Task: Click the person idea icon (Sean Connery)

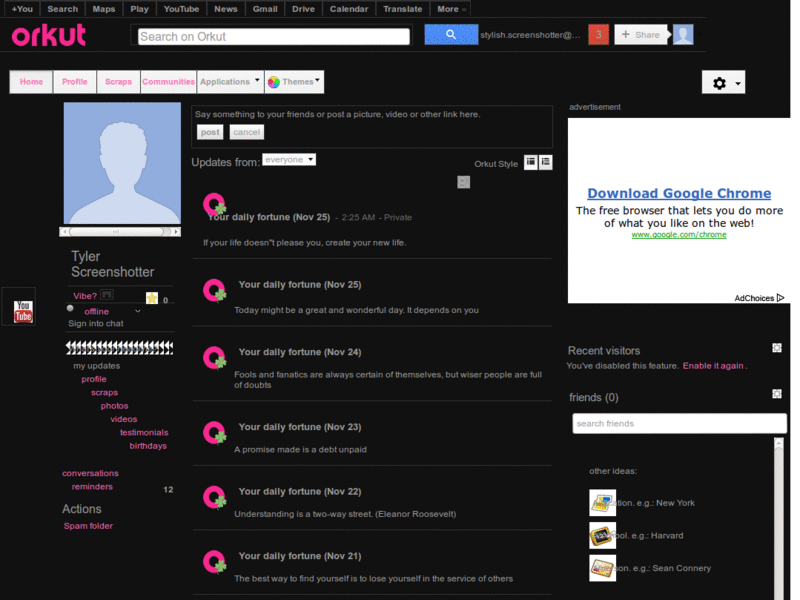Action: coord(603,568)
